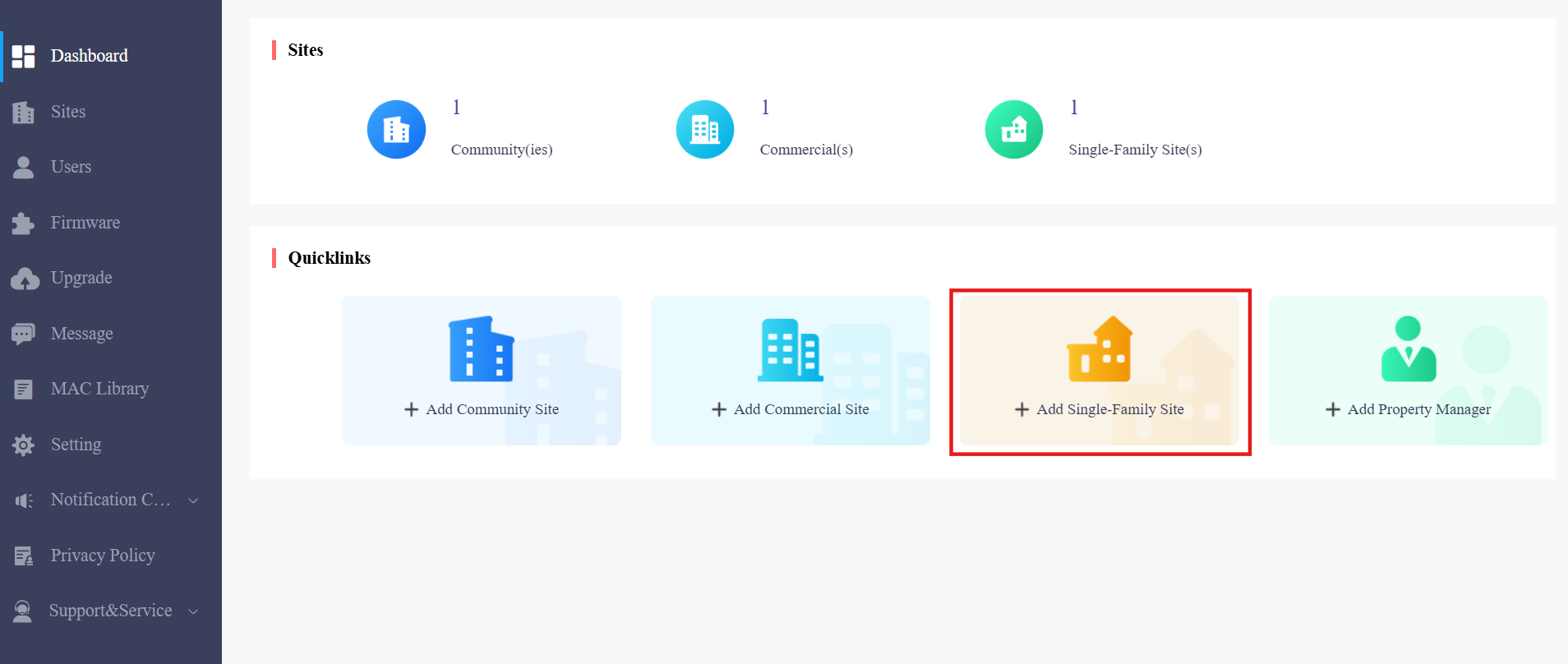The image size is (1568, 664).
Task: Click Add Property Manager quicklink
Action: pos(1409,371)
